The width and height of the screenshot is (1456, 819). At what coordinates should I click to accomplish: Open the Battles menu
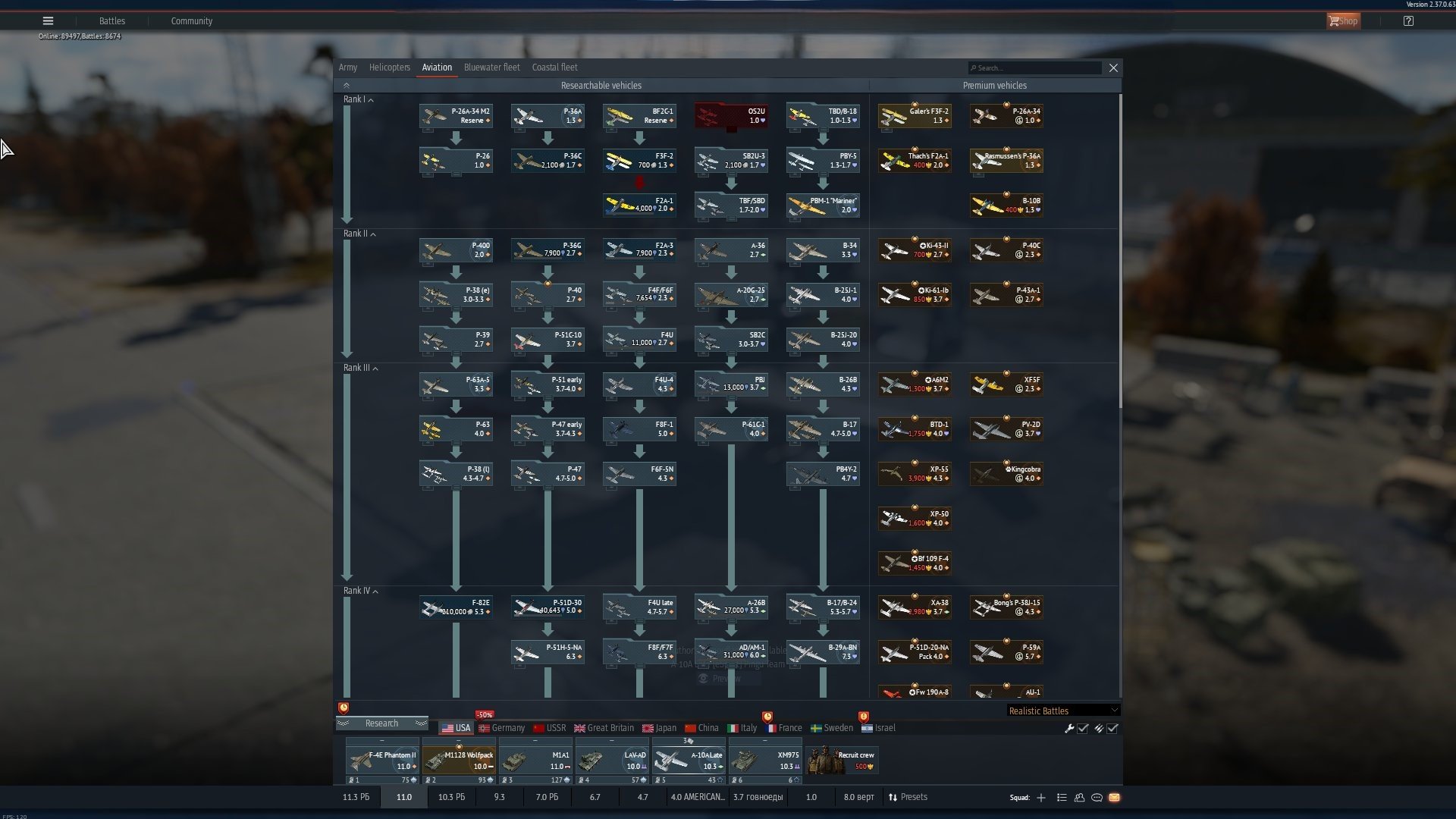point(112,21)
